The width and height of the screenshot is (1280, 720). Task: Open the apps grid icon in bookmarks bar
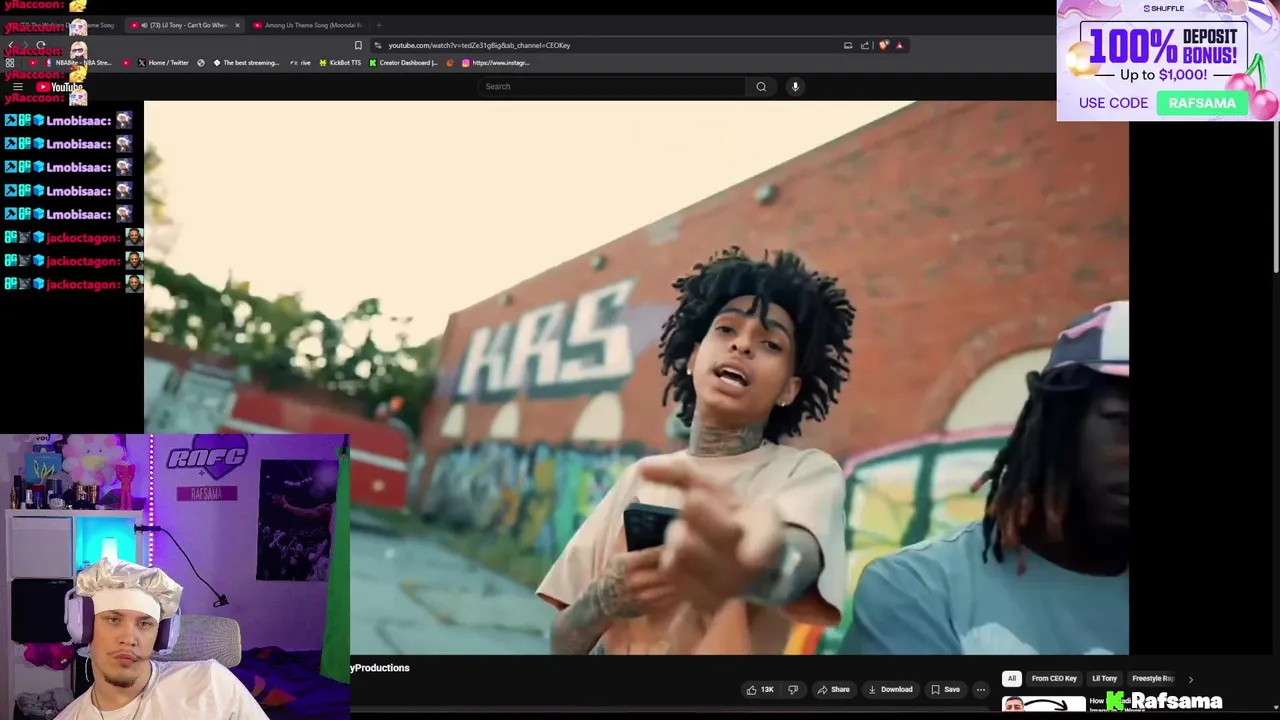point(10,63)
